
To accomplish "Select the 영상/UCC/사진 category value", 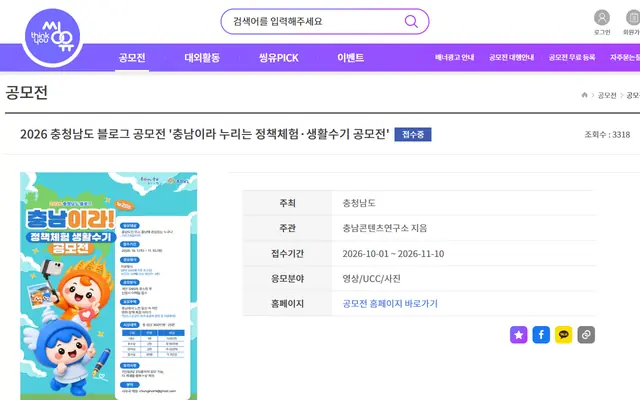I will pyautogui.click(x=371, y=279).
